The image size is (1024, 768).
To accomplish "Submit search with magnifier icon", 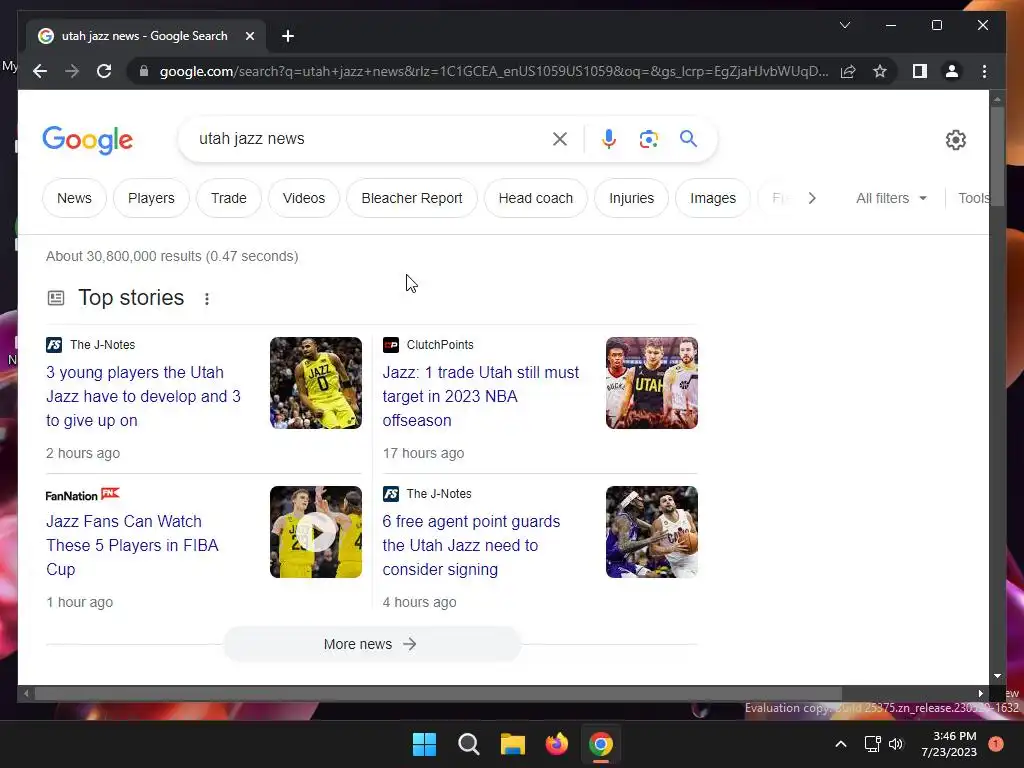I will point(688,138).
